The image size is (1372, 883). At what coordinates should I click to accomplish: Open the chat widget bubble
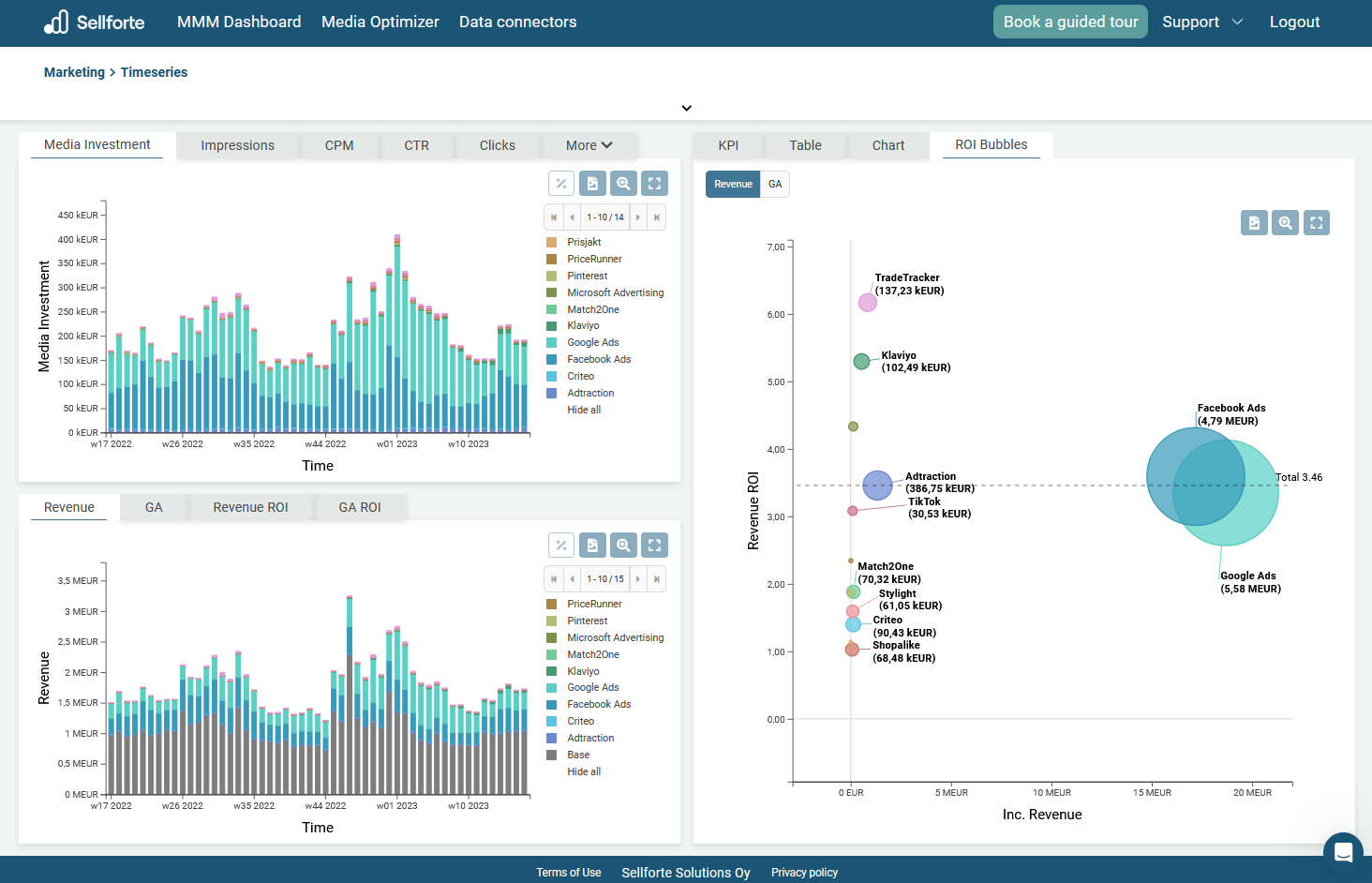coord(1342,851)
